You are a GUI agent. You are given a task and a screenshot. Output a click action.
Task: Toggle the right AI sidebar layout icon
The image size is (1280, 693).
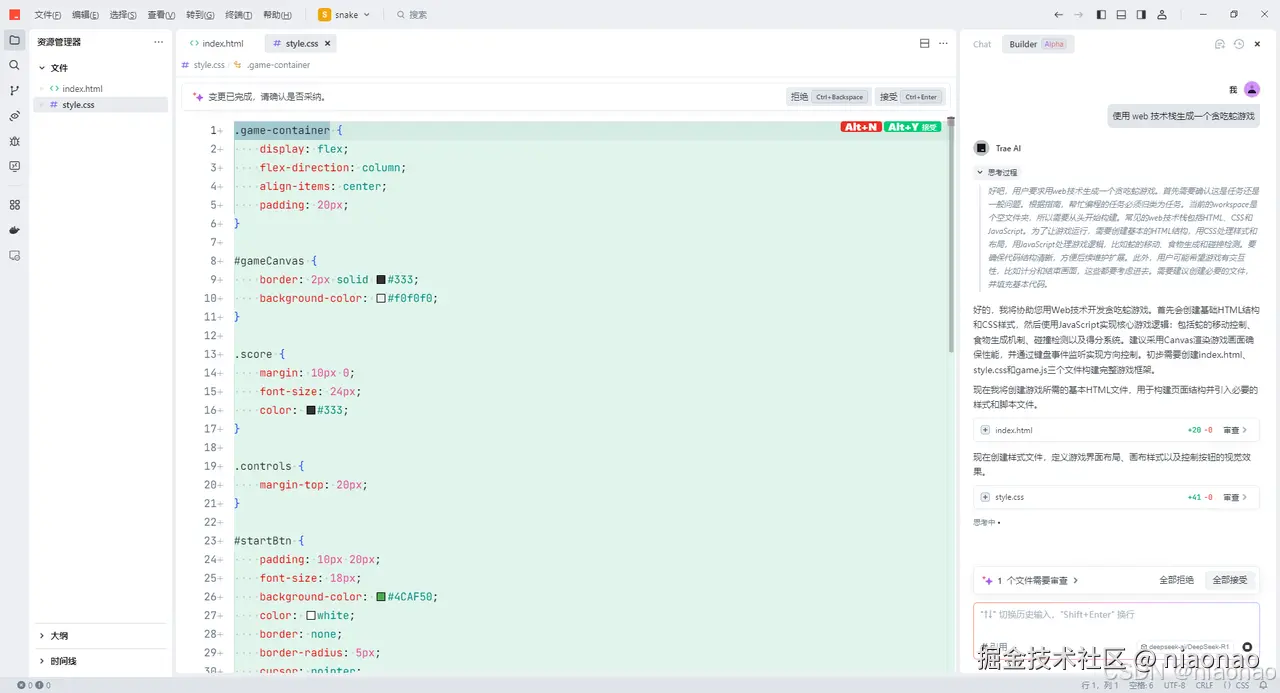click(1141, 15)
